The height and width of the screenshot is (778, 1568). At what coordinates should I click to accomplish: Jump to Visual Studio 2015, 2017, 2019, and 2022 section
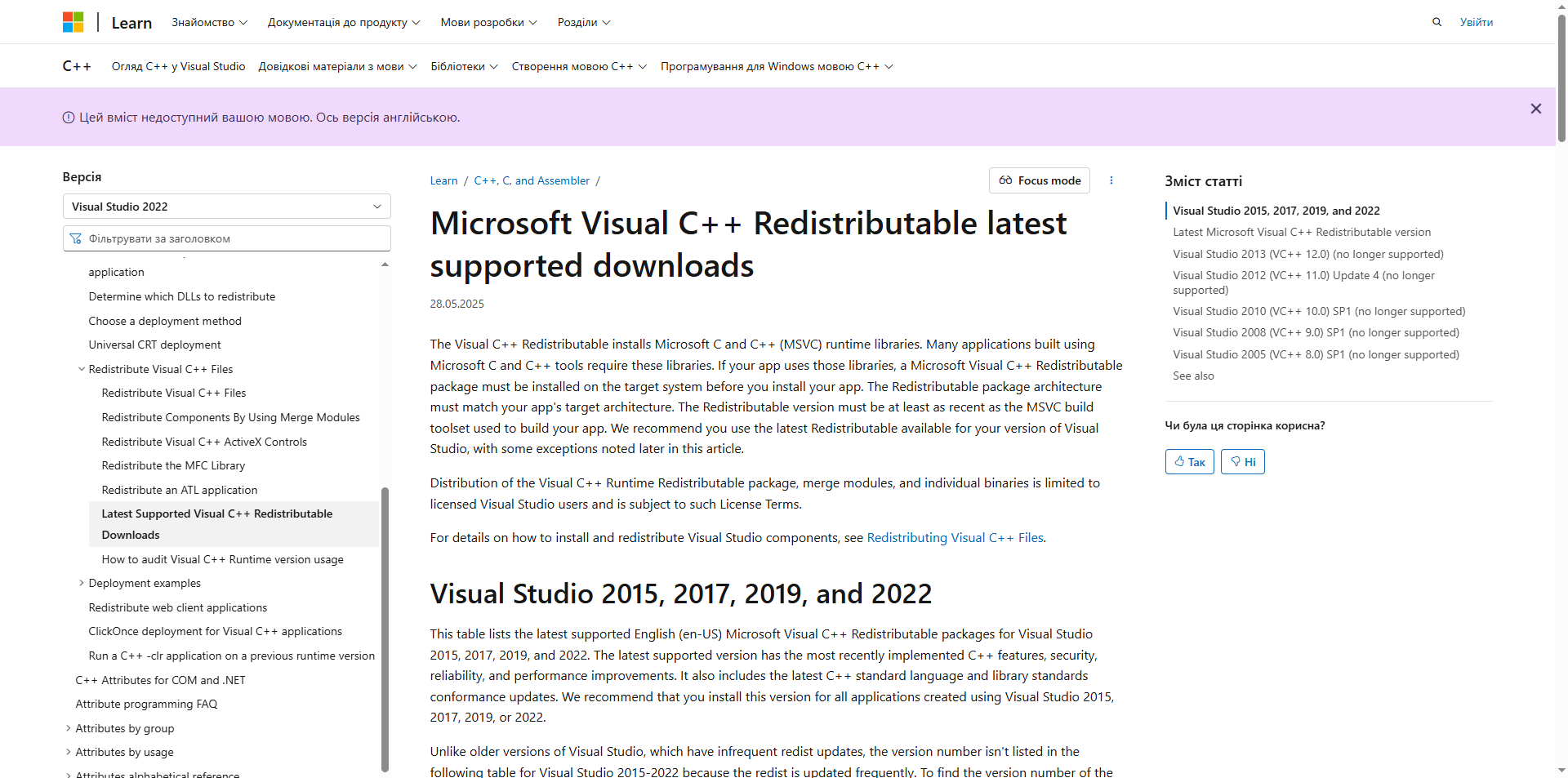click(x=1276, y=211)
